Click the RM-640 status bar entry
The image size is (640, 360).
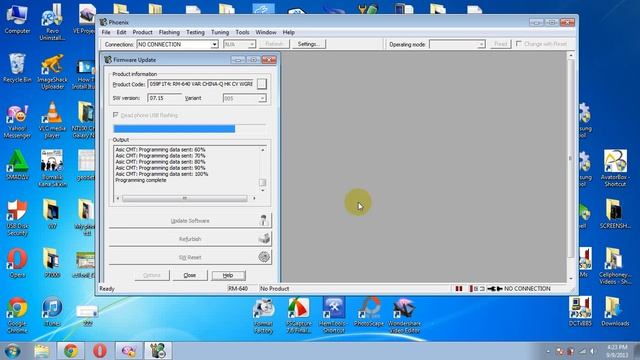coord(238,289)
